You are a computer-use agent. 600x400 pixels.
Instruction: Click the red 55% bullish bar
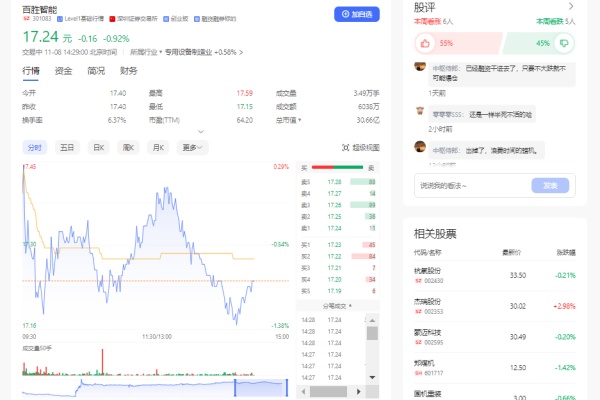[x=458, y=43]
